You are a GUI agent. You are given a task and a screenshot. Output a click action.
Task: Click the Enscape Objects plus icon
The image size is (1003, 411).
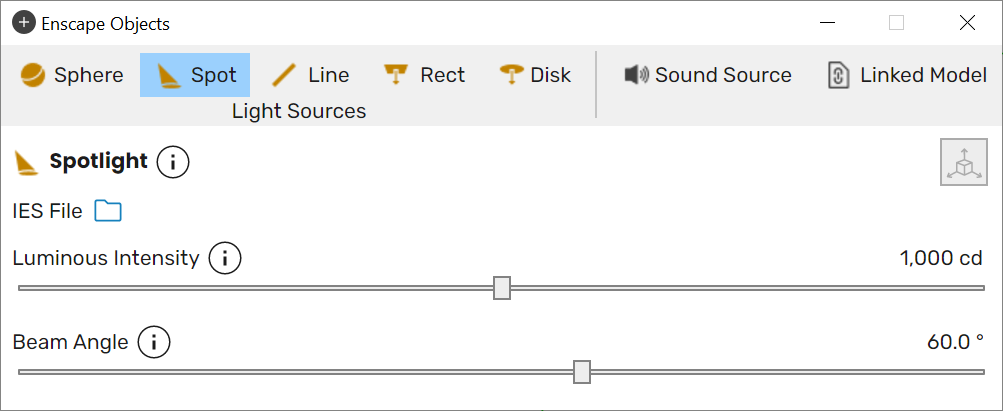coord(24,24)
